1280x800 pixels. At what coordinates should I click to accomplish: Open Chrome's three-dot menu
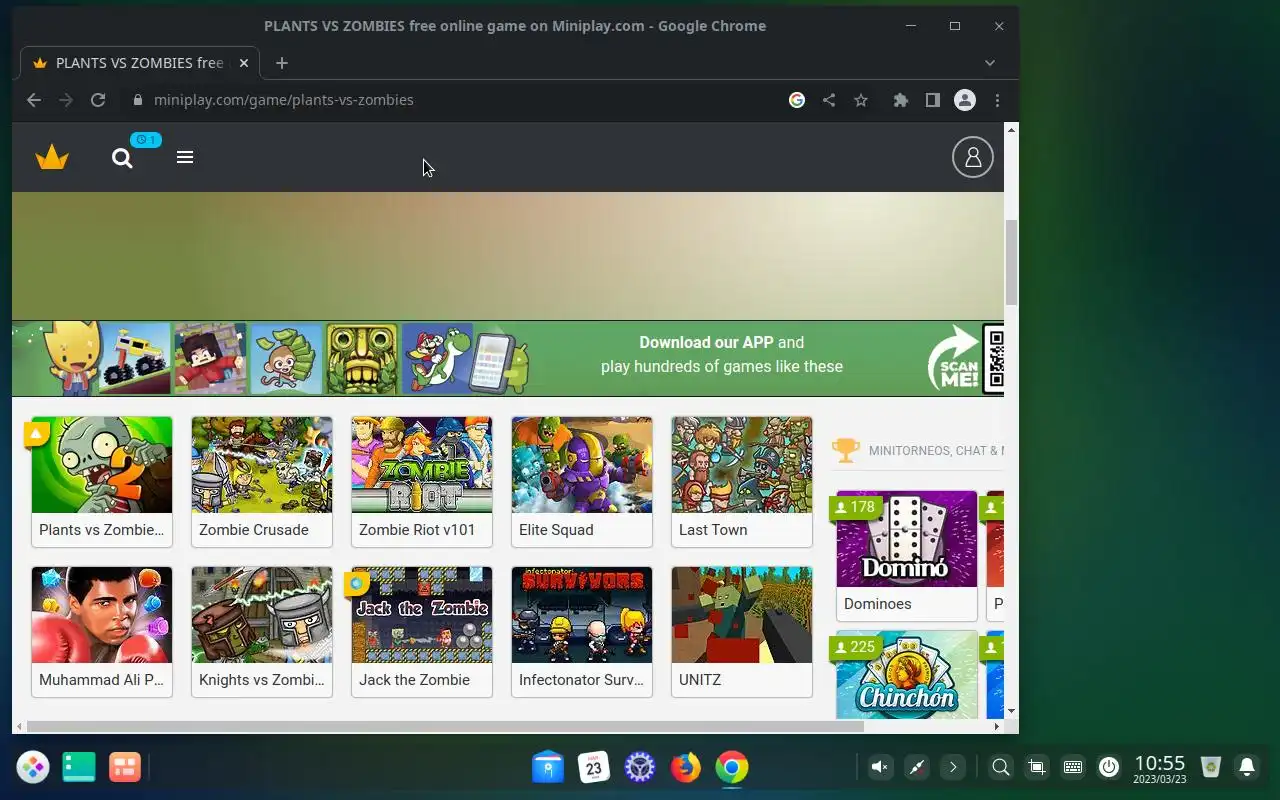[x=997, y=100]
